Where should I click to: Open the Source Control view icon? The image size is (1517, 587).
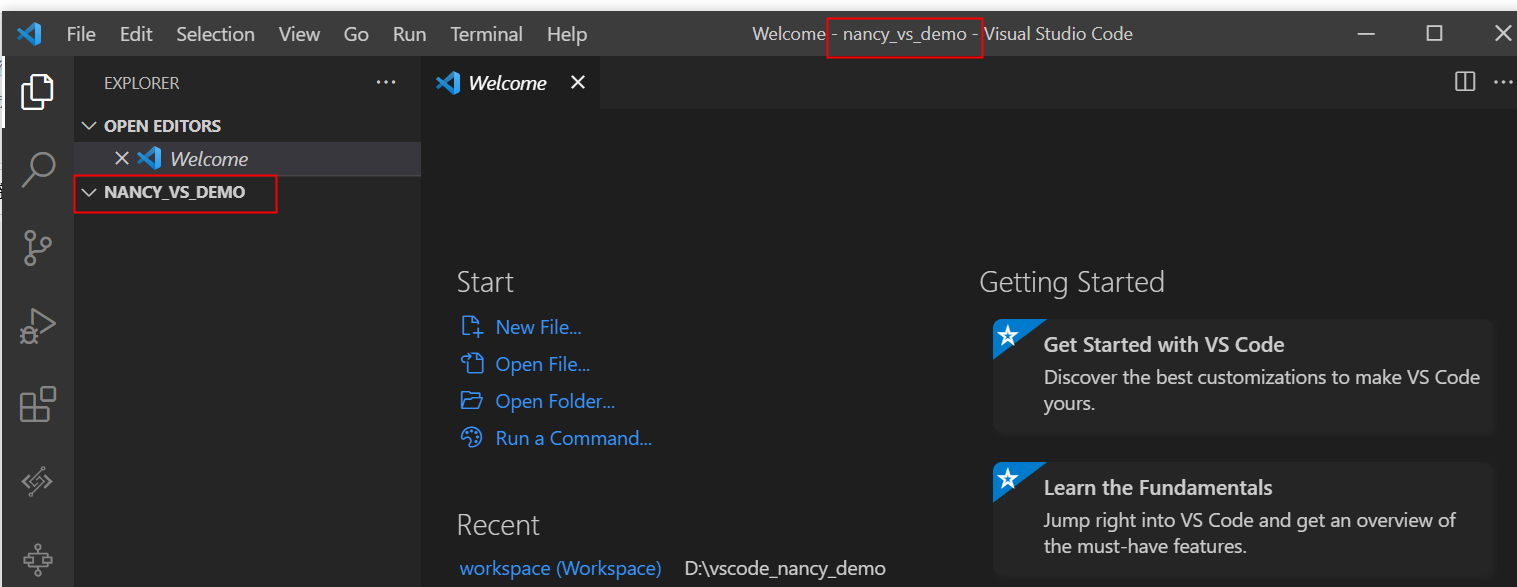coord(37,247)
